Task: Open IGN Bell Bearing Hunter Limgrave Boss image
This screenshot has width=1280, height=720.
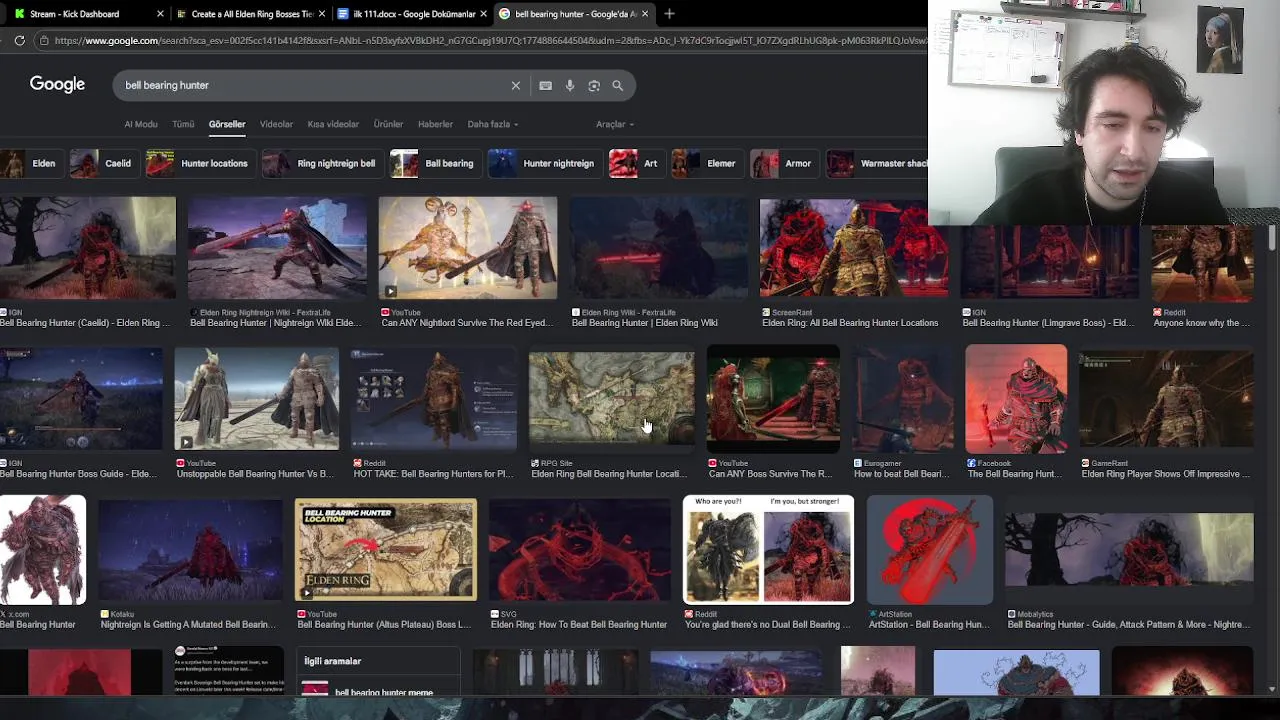Action: [x=1049, y=262]
